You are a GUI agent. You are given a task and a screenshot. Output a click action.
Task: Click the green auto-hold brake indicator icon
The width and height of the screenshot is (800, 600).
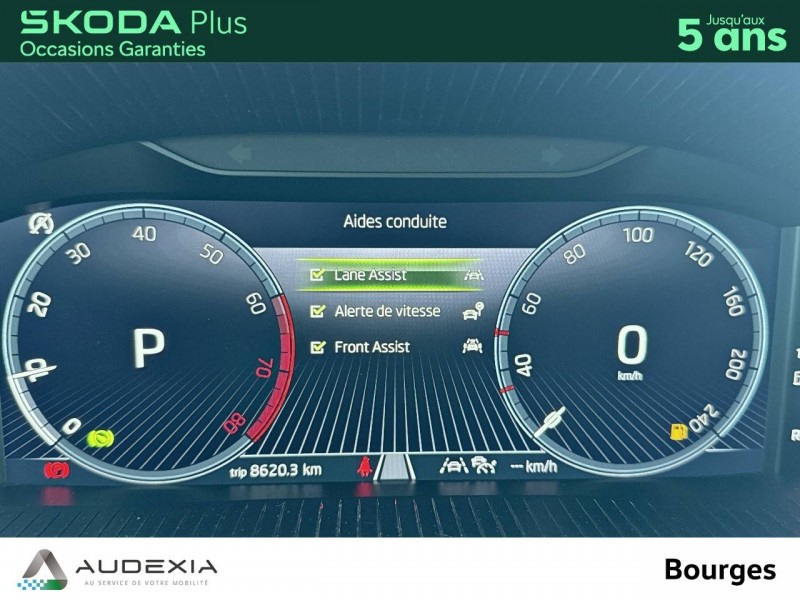(101, 438)
